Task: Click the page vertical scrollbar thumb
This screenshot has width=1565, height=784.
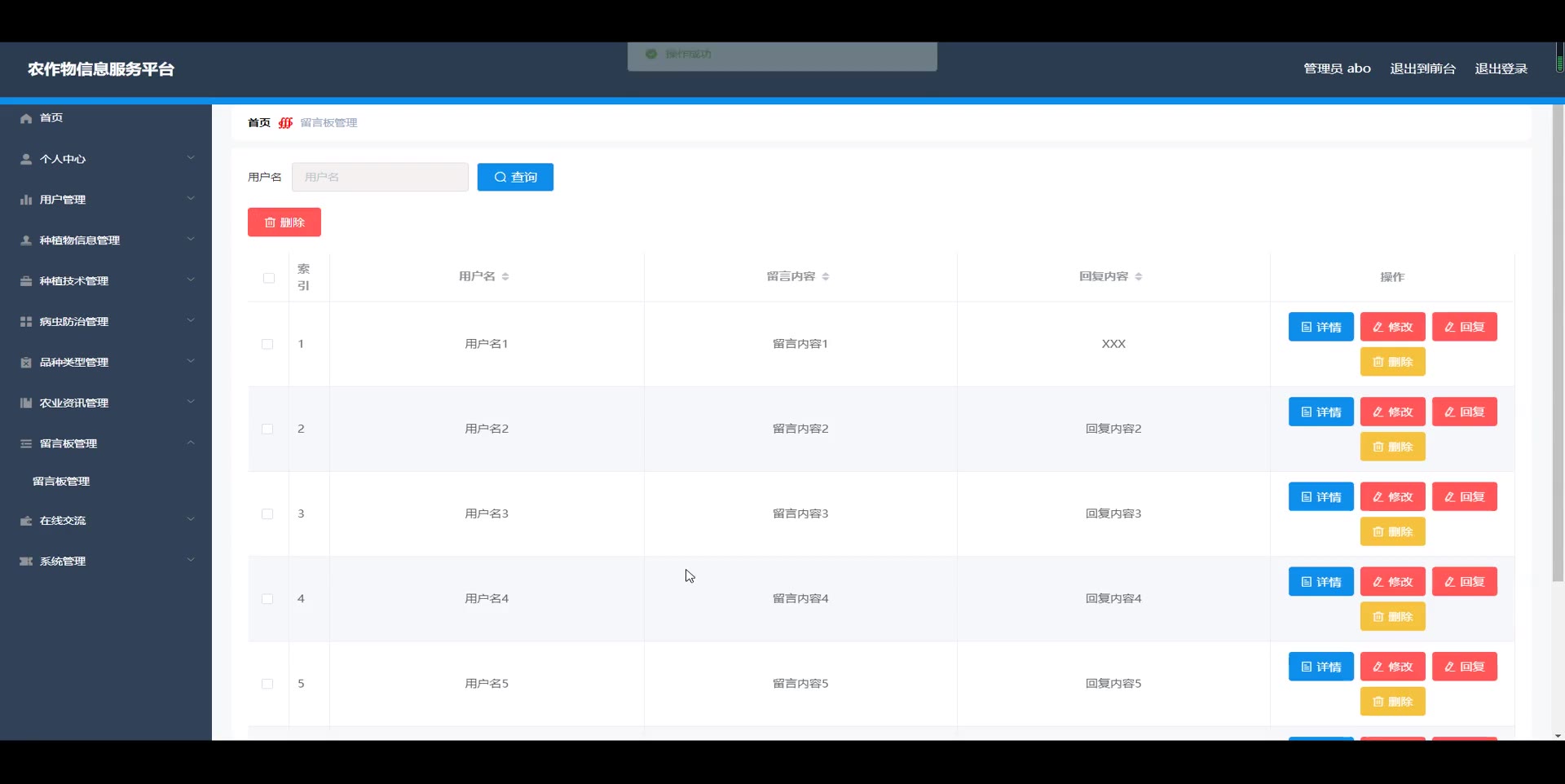Action: coord(1558,342)
